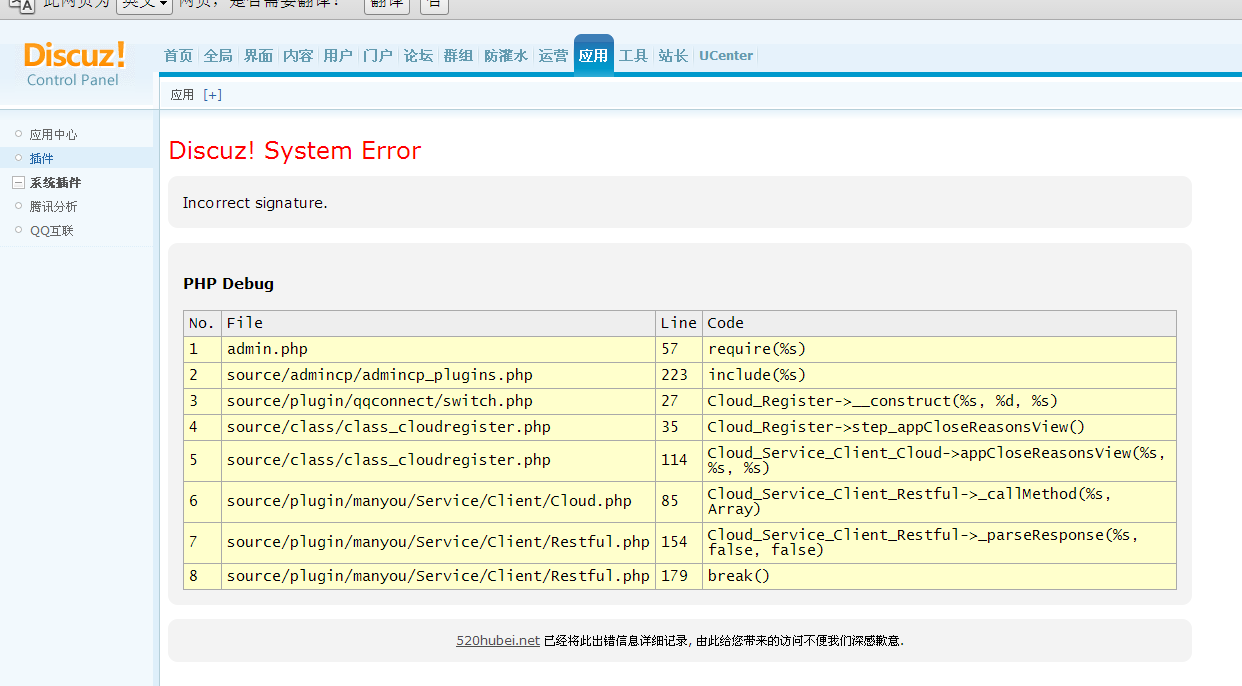Open the QQ互联 plugin
The image size is (1242, 686).
[x=52, y=230]
